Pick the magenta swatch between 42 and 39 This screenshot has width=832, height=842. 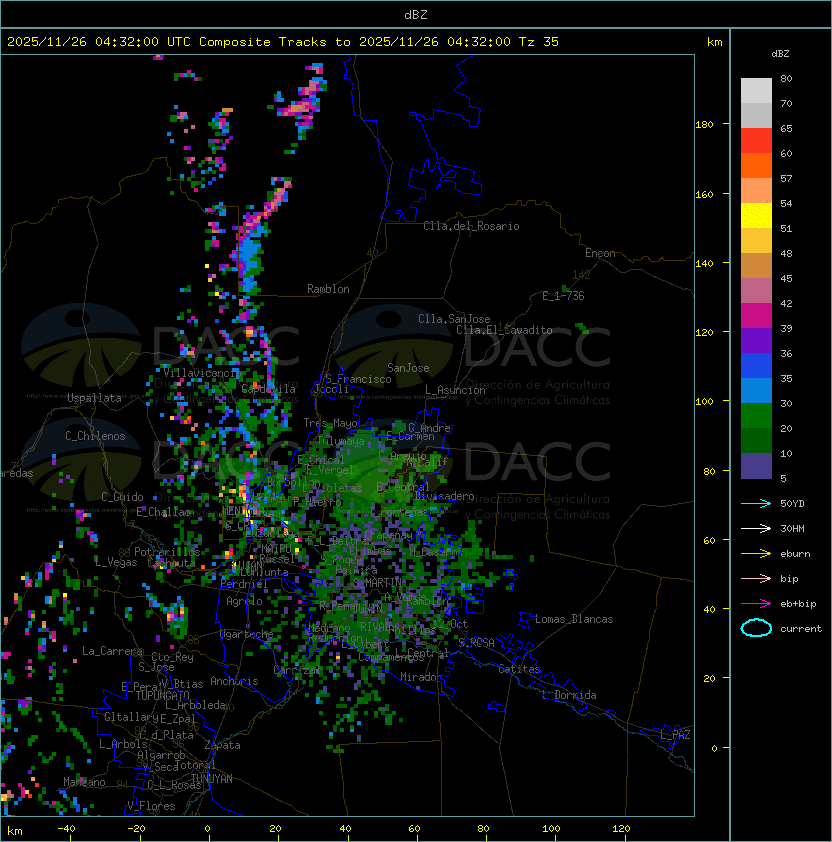[756, 316]
